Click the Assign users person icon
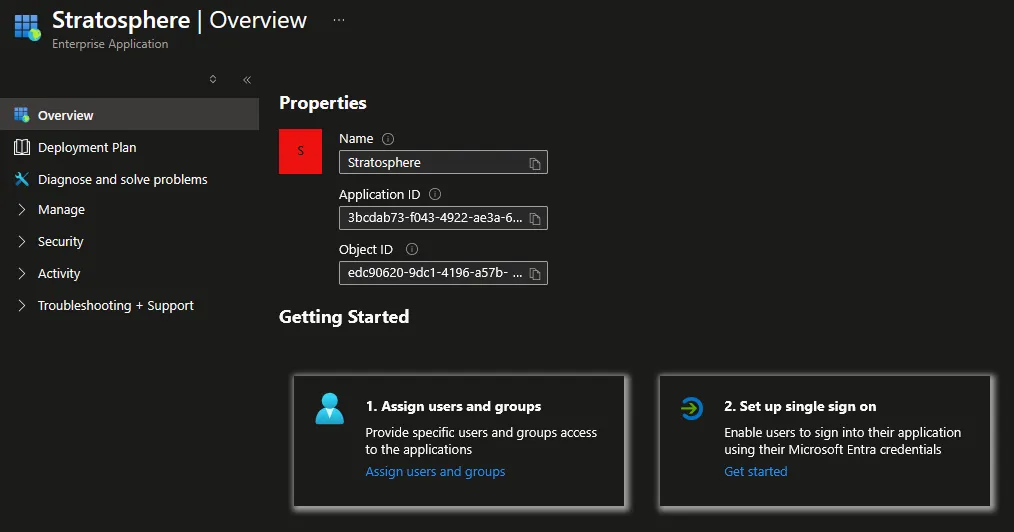 [329, 409]
